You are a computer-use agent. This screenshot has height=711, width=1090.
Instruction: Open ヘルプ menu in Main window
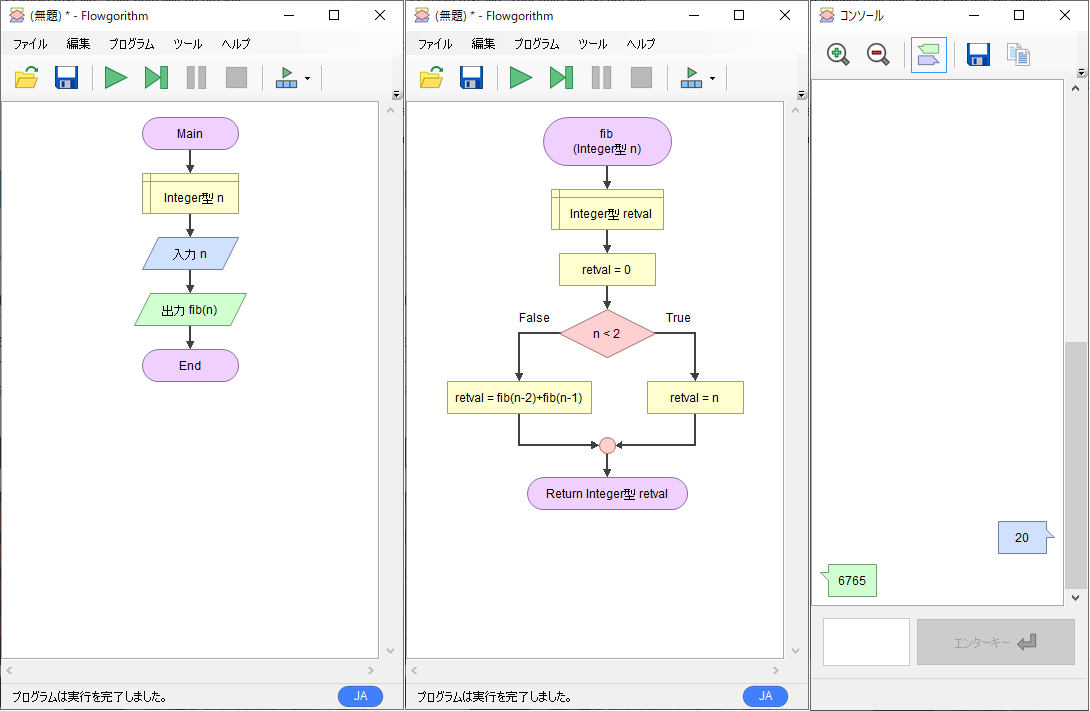coord(236,44)
